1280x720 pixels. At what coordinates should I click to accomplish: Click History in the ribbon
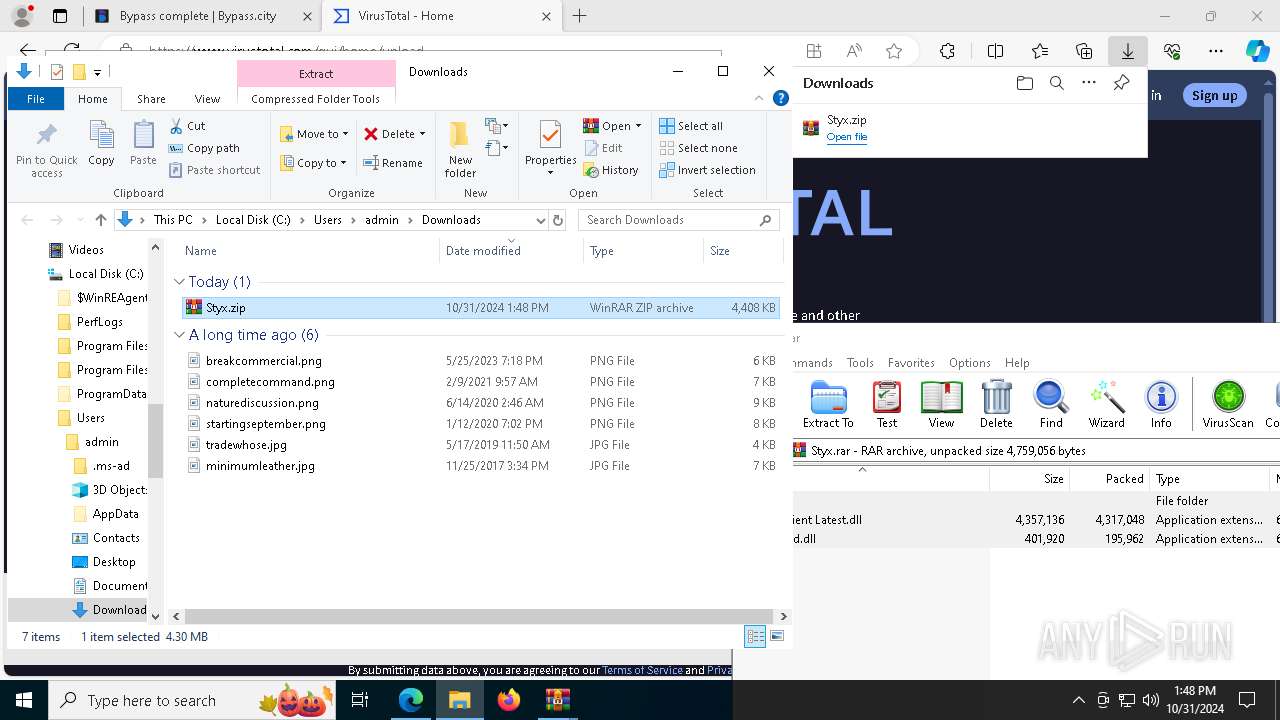tap(610, 170)
